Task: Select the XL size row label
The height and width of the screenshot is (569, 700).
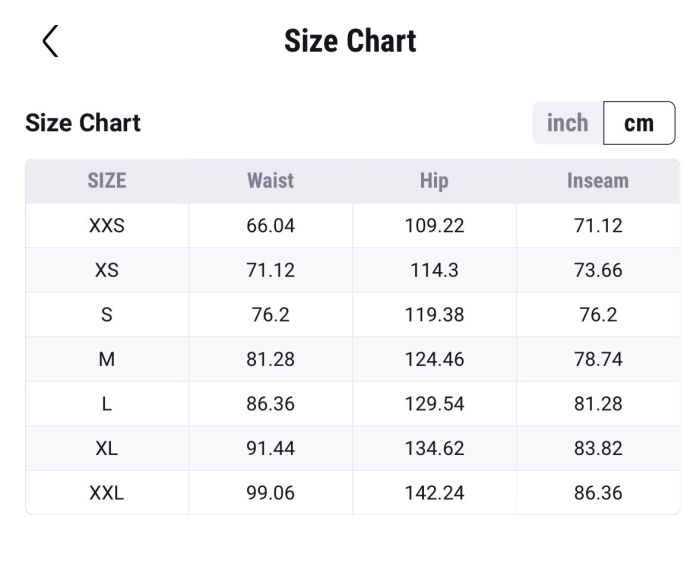Action: point(107,448)
